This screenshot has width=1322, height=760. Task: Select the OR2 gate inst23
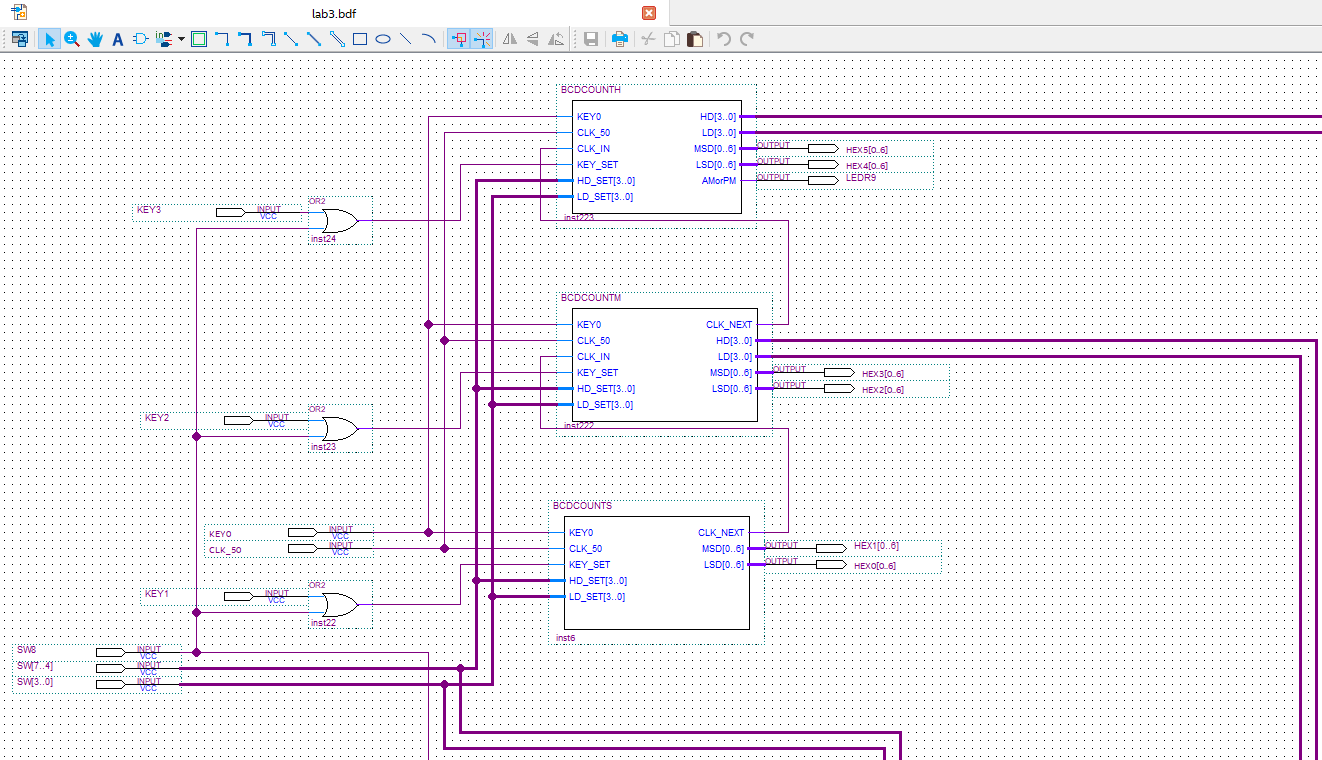point(339,428)
